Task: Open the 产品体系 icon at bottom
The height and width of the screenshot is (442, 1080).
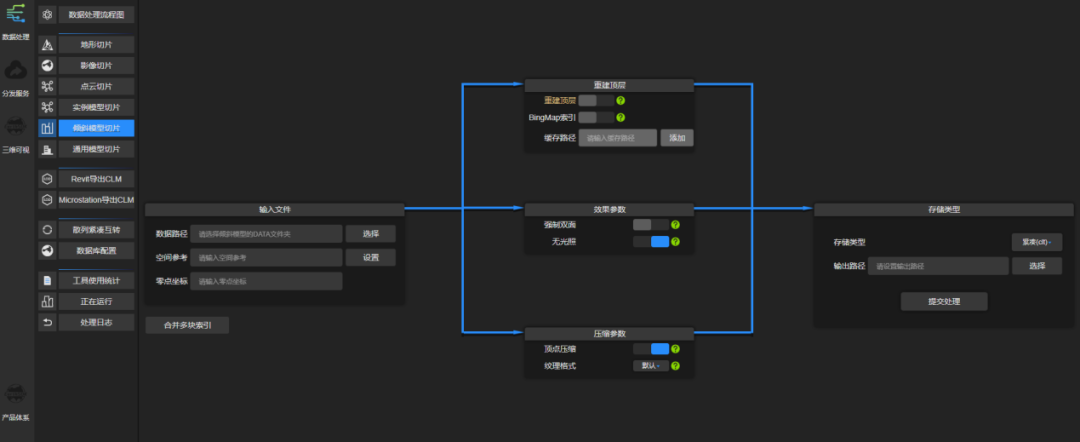Action: [16, 393]
